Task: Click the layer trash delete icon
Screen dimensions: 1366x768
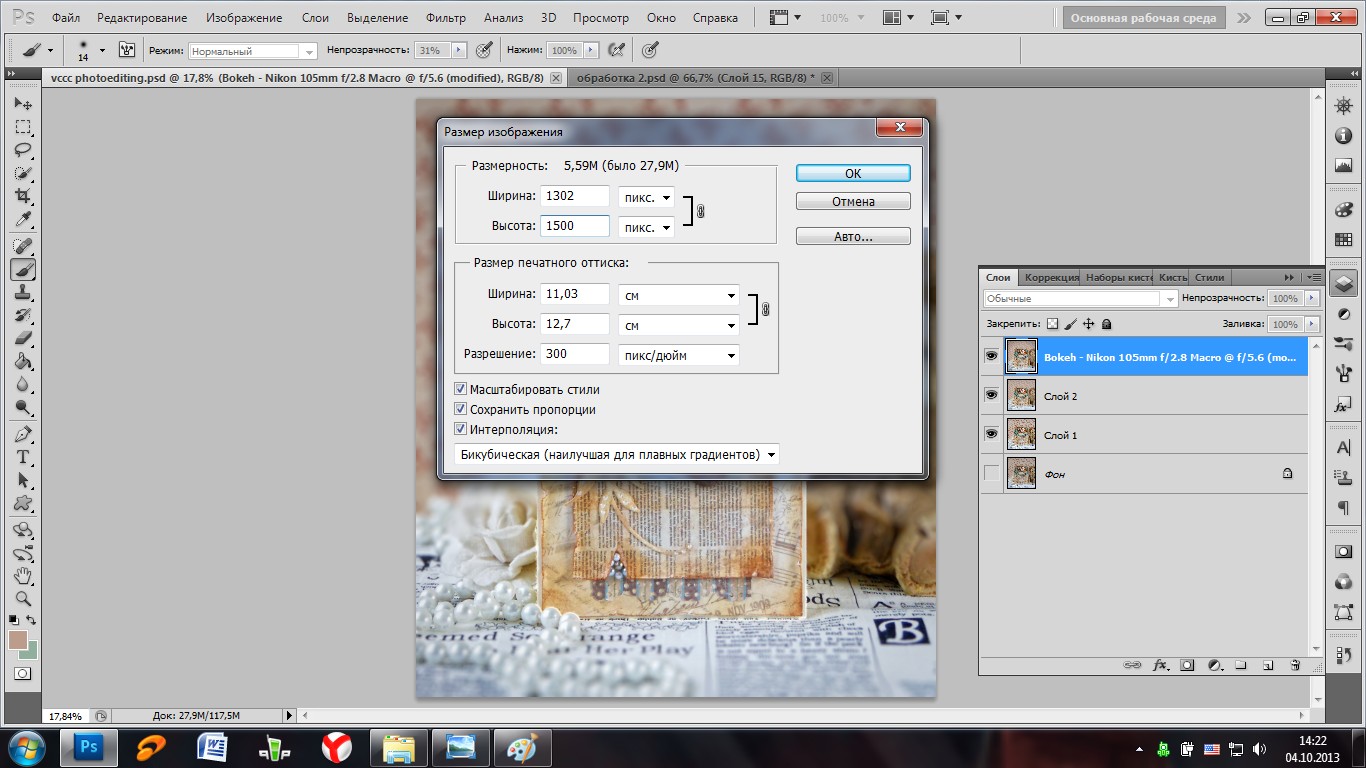Action: point(1295,664)
